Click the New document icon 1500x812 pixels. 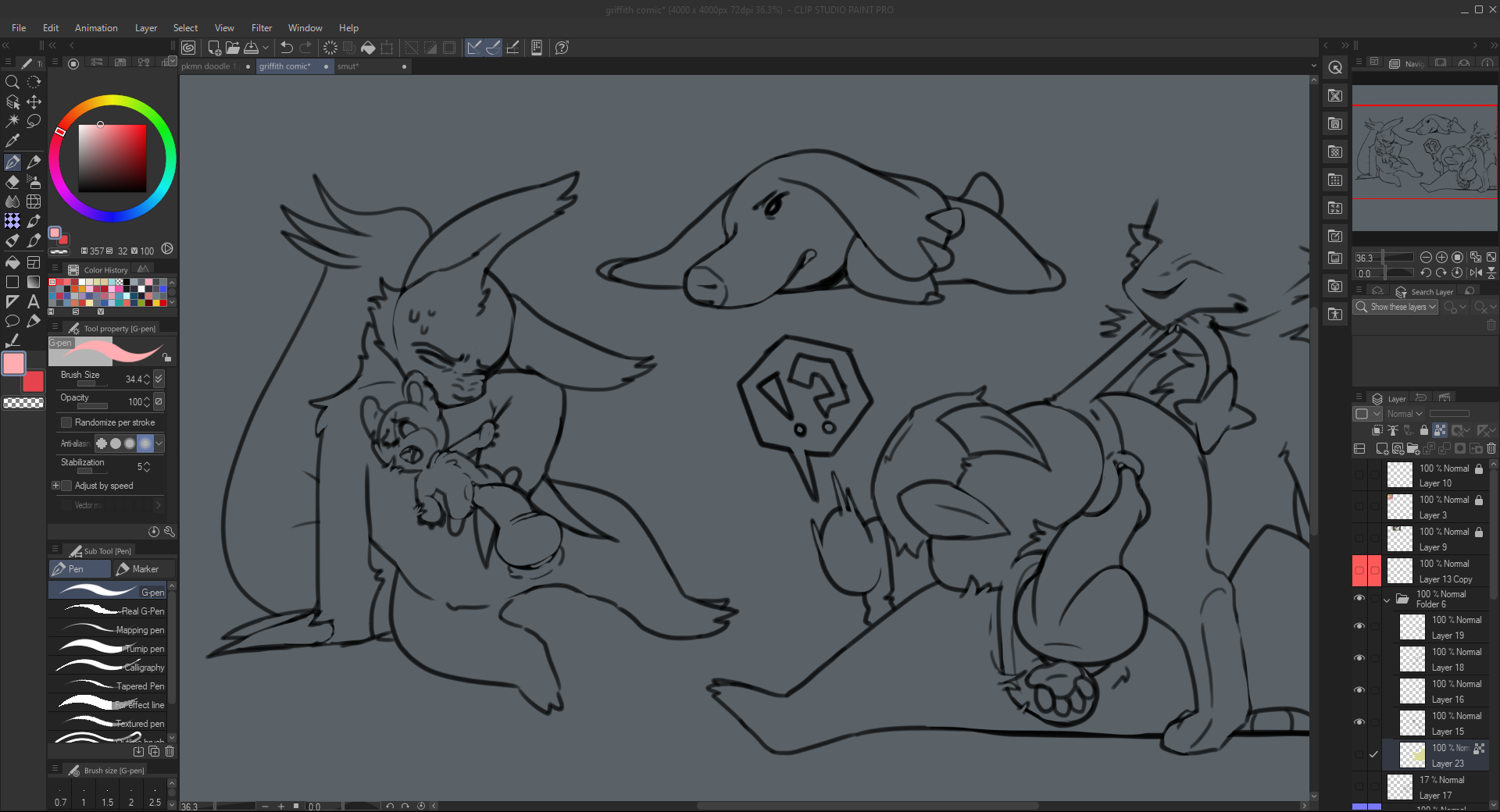pos(214,48)
